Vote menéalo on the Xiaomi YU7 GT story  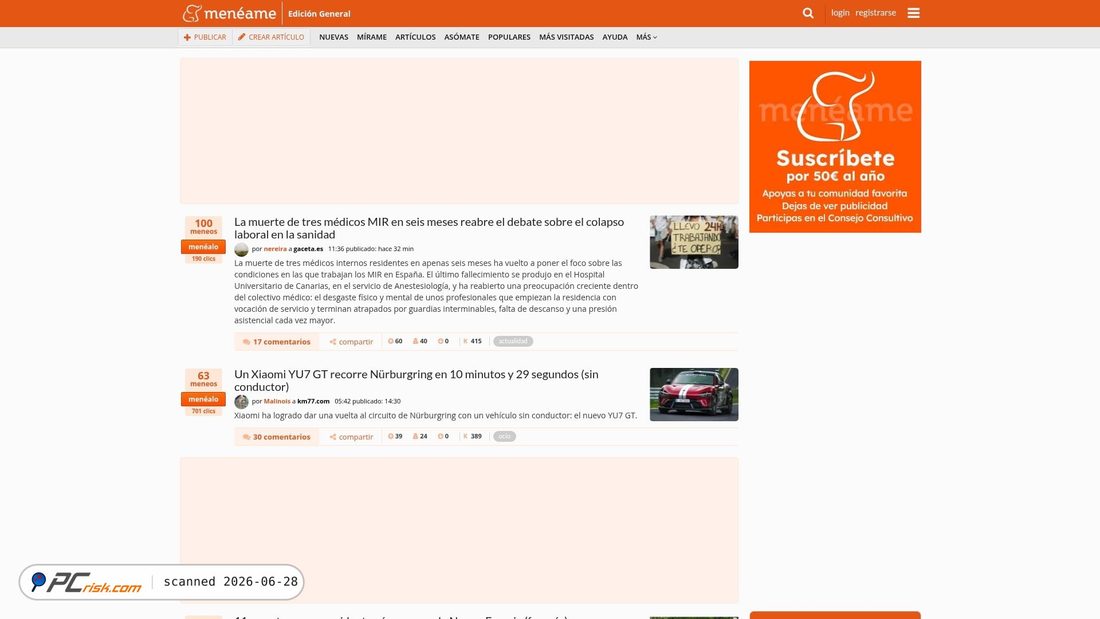203,399
